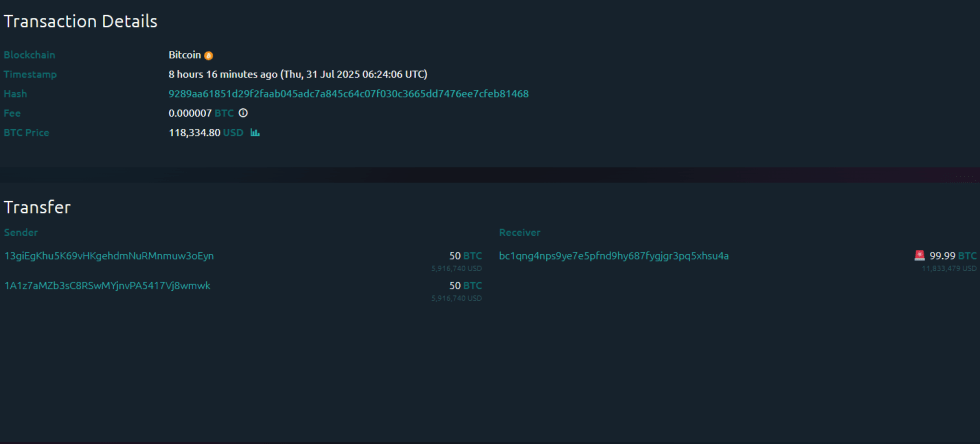980x444 pixels.
Task: Click the Sender column label
Action: (21, 233)
